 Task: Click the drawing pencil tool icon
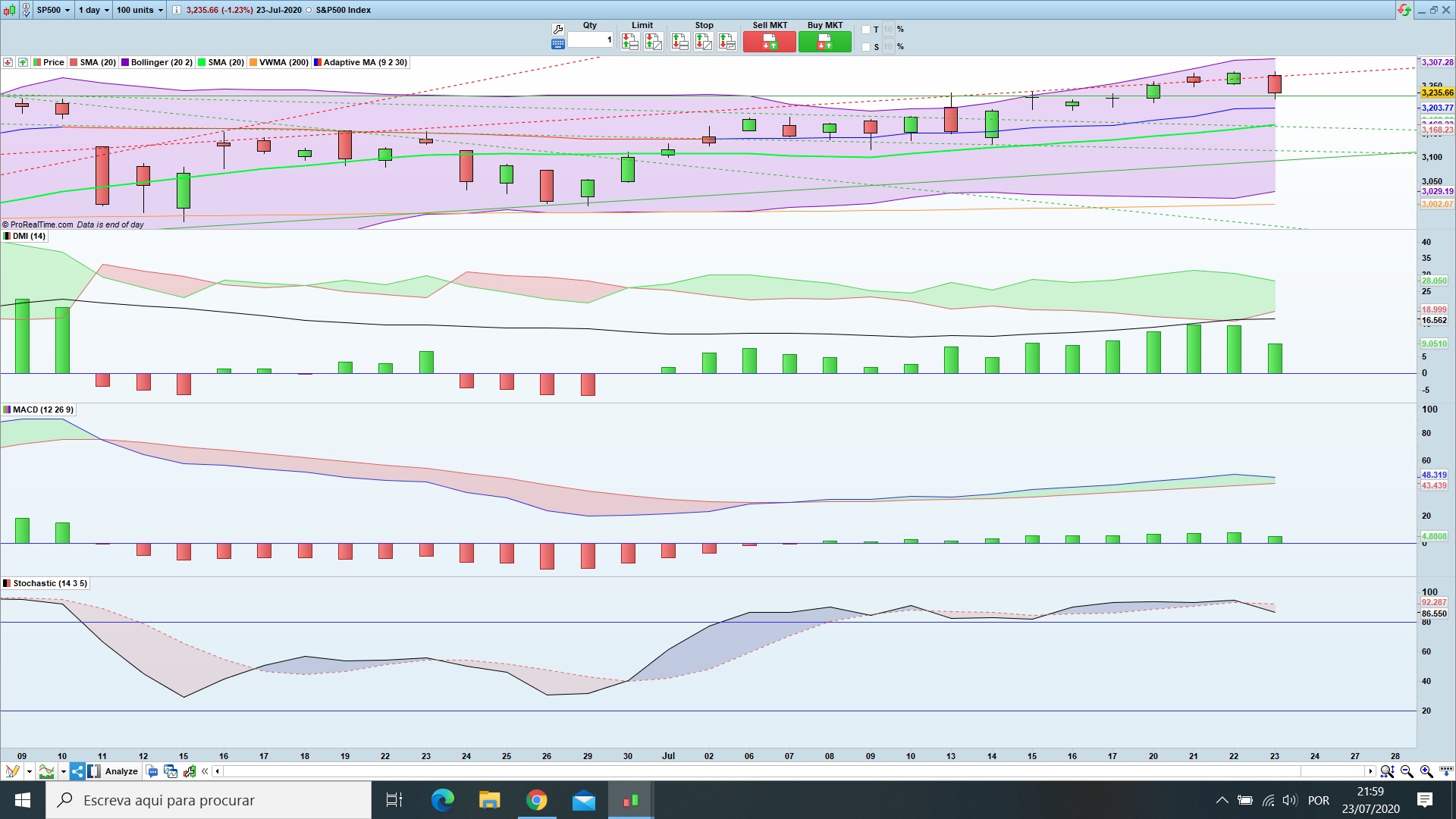(x=12, y=771)
